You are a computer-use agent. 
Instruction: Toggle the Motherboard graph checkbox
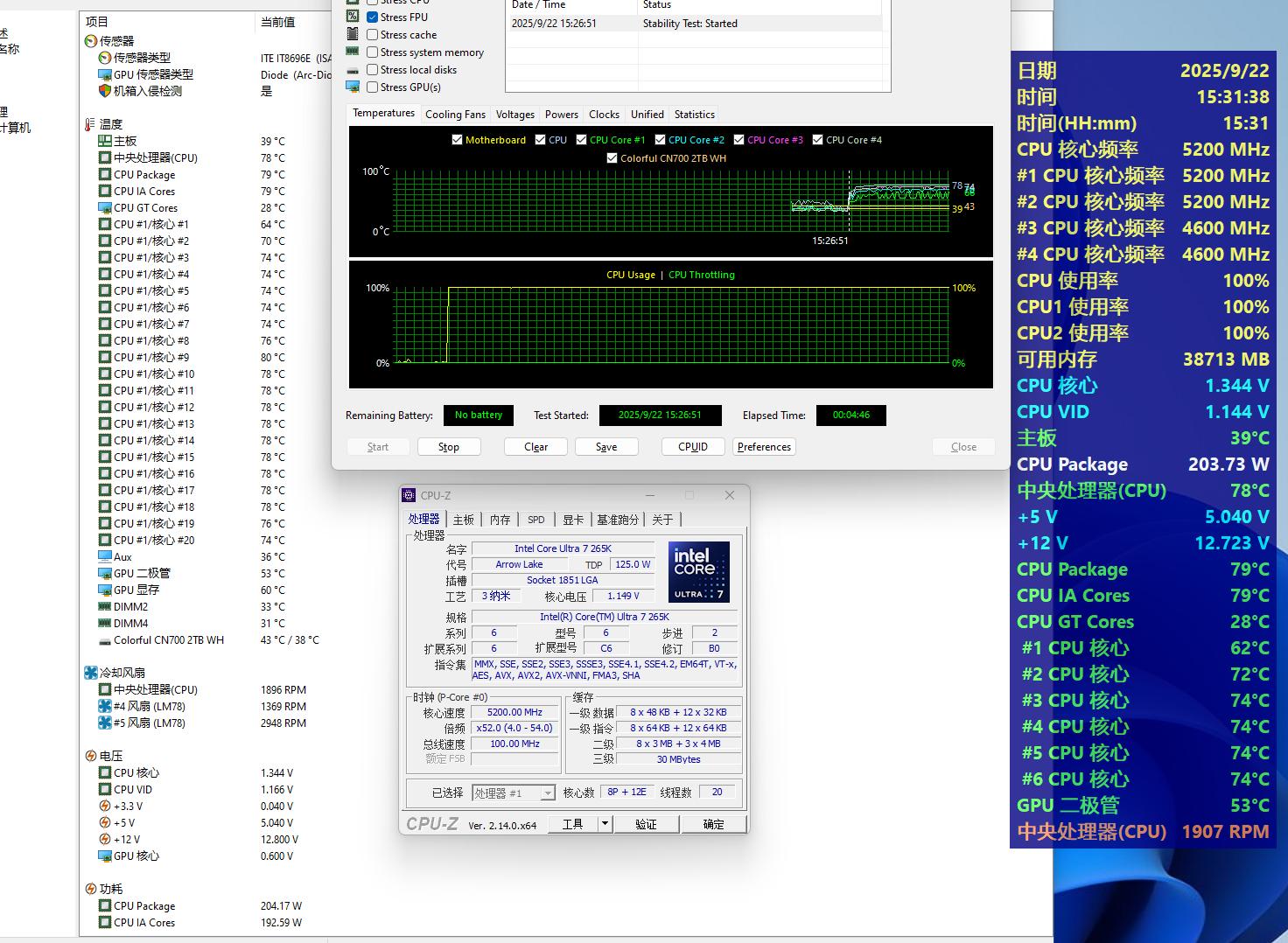point(457,140)
